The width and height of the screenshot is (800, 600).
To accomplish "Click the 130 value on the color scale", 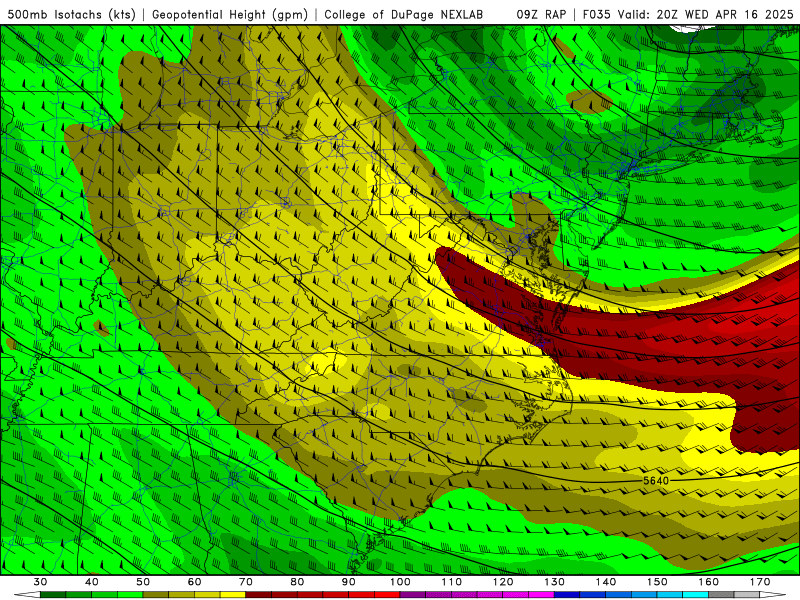I will (x=555, y=582).
